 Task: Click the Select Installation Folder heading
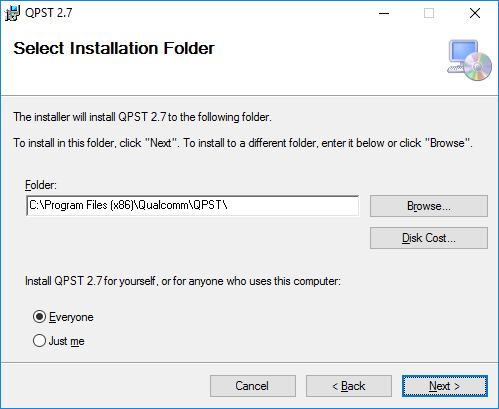pyautogui.click(x=114, y=49)
